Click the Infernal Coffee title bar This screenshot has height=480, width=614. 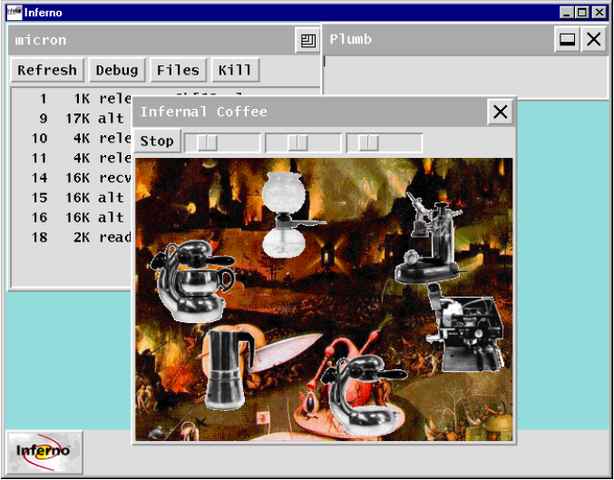(x=309, y=112)
